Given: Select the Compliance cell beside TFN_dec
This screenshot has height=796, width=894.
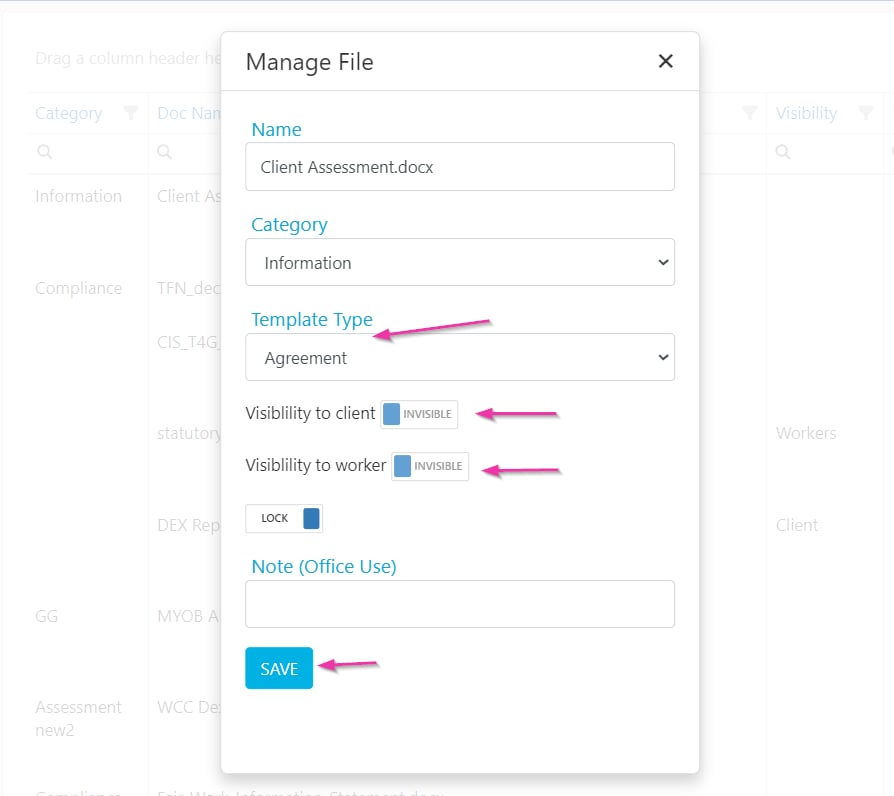Looking at the screenshot, I should click(78, 289).
